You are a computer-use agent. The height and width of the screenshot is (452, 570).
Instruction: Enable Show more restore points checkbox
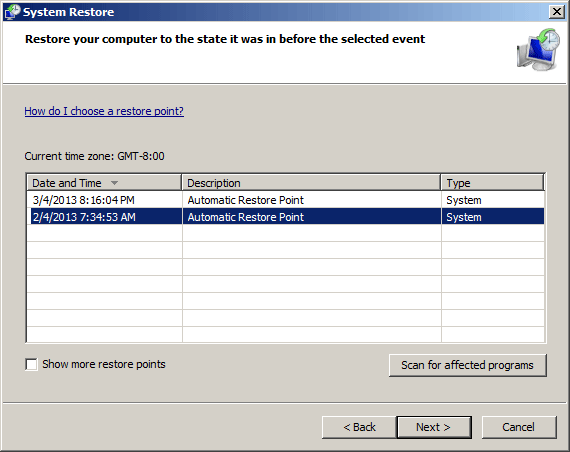(31, 364)
